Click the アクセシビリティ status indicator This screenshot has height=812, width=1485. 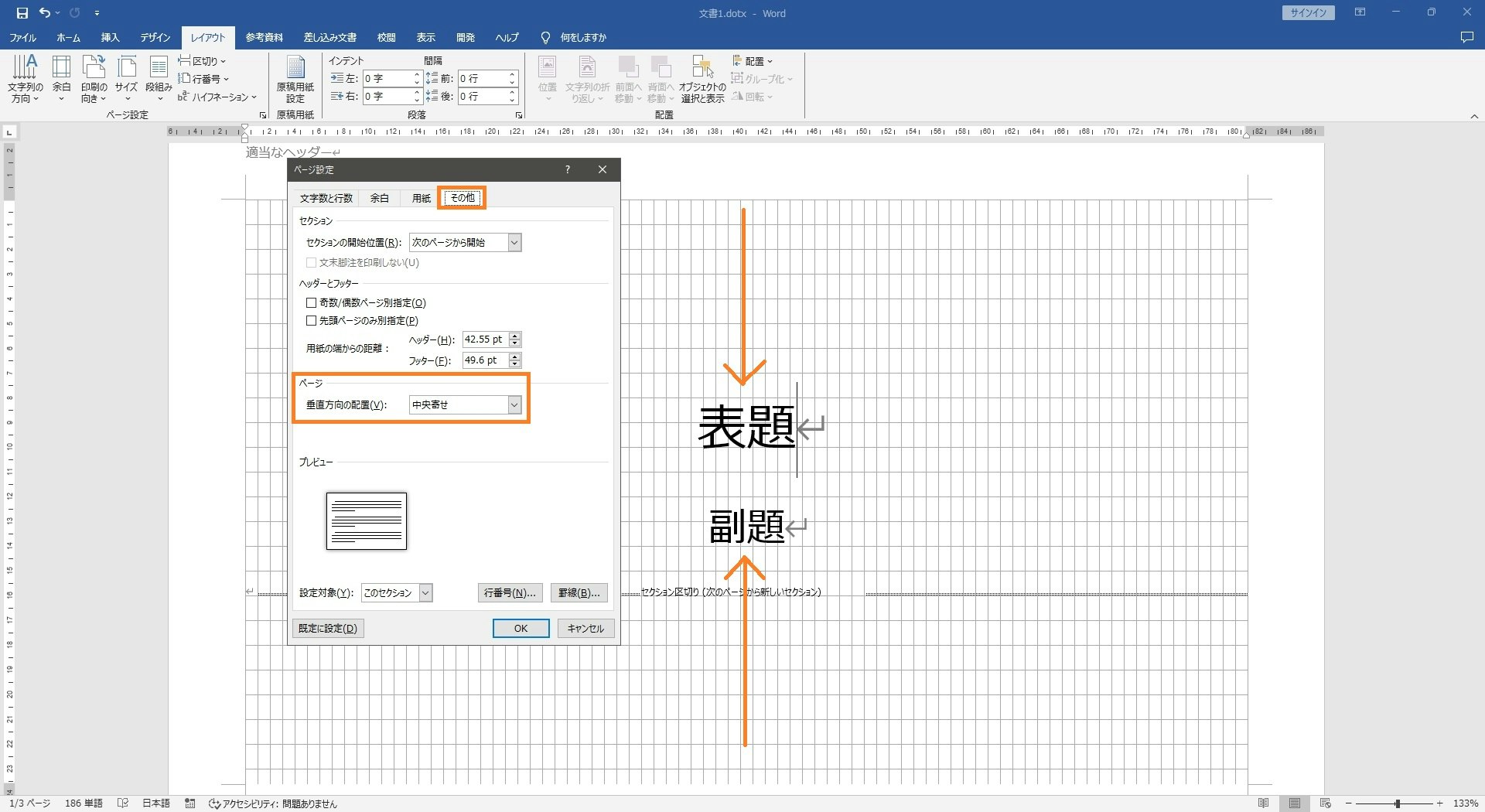[273, 803]
